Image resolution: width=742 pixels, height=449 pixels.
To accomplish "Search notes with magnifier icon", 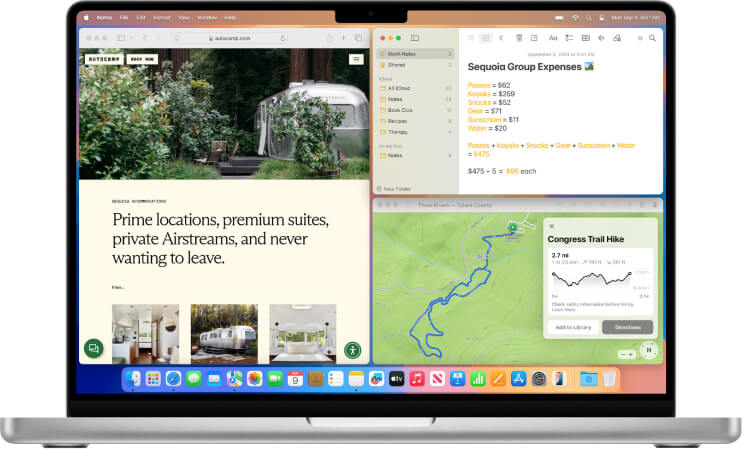I will tap(653, 38).
